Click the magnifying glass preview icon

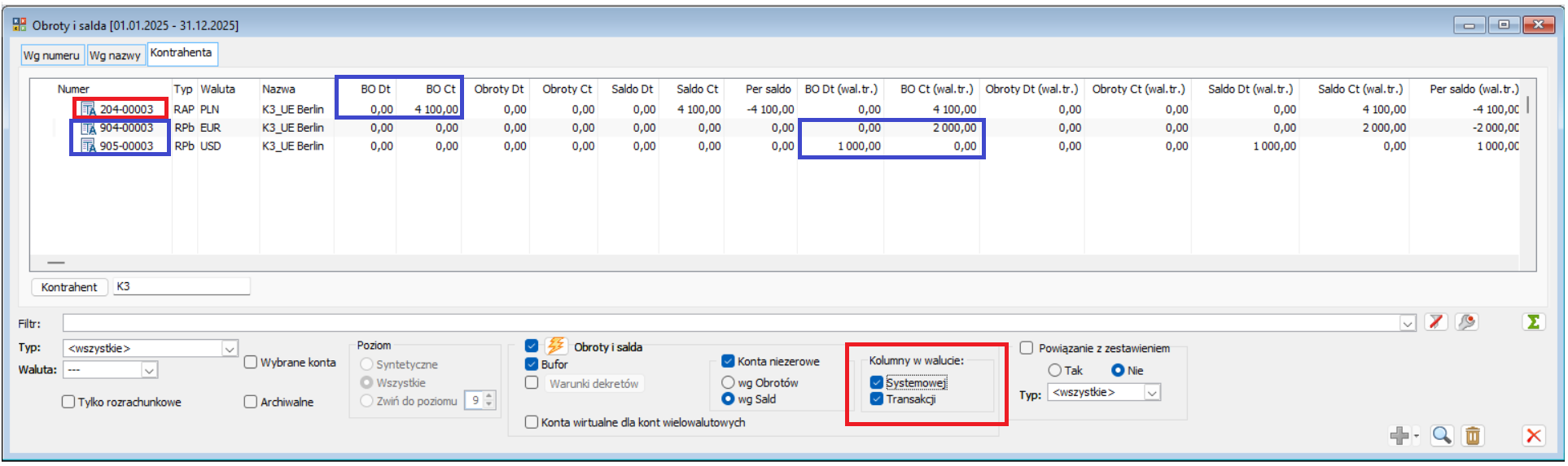1441,436
